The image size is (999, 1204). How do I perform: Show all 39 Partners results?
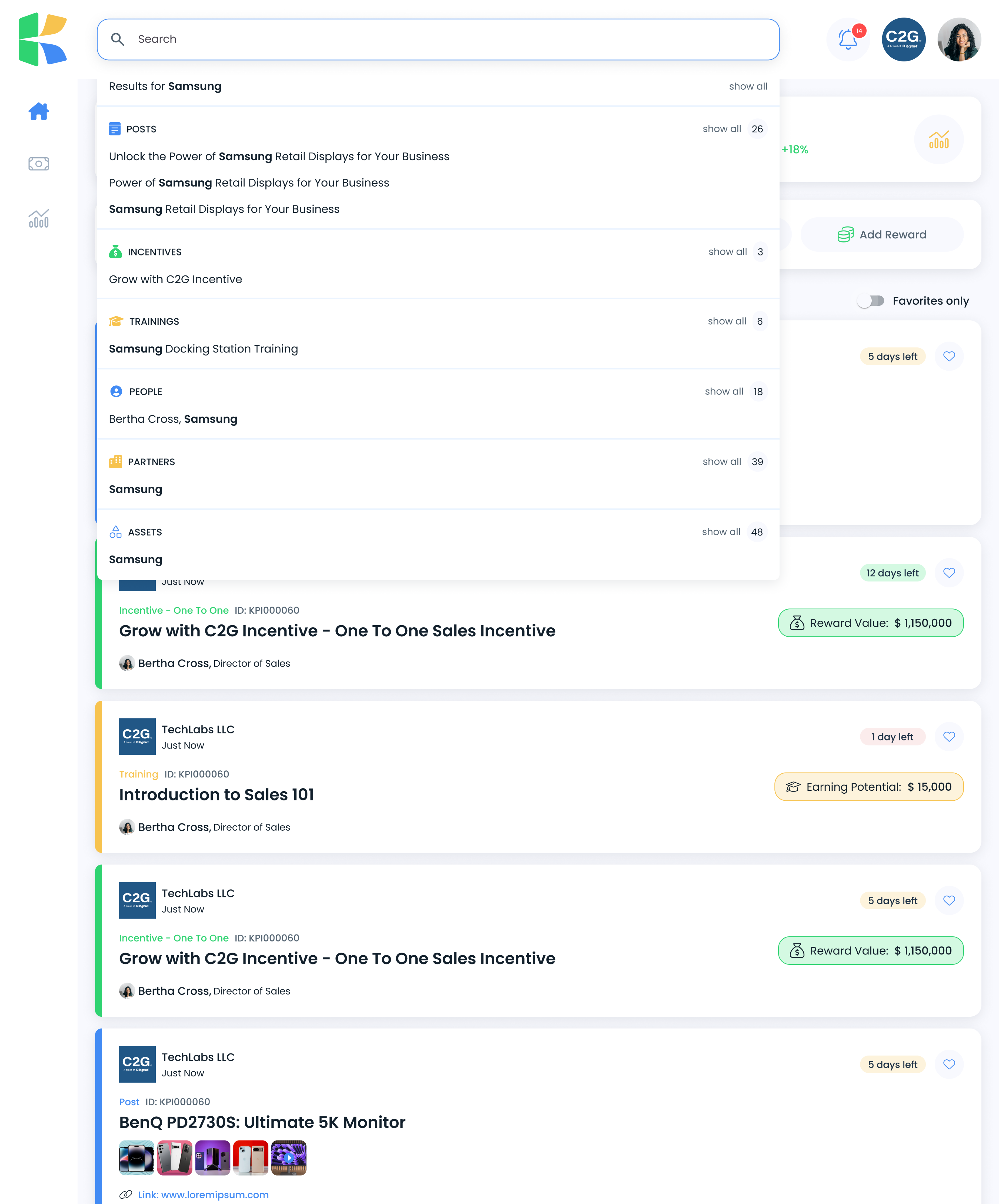coord(722,461)
